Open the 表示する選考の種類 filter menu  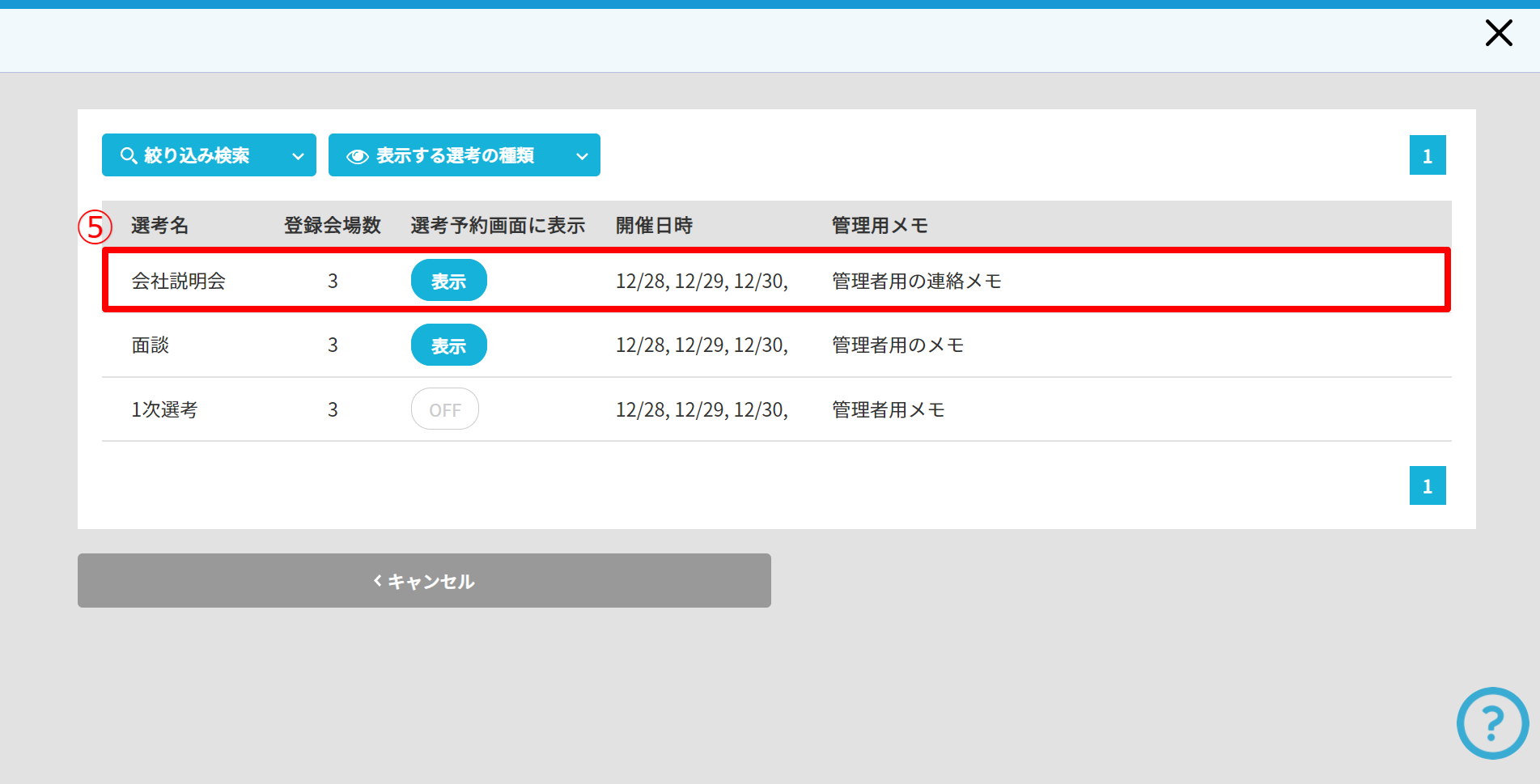(455, 155)
